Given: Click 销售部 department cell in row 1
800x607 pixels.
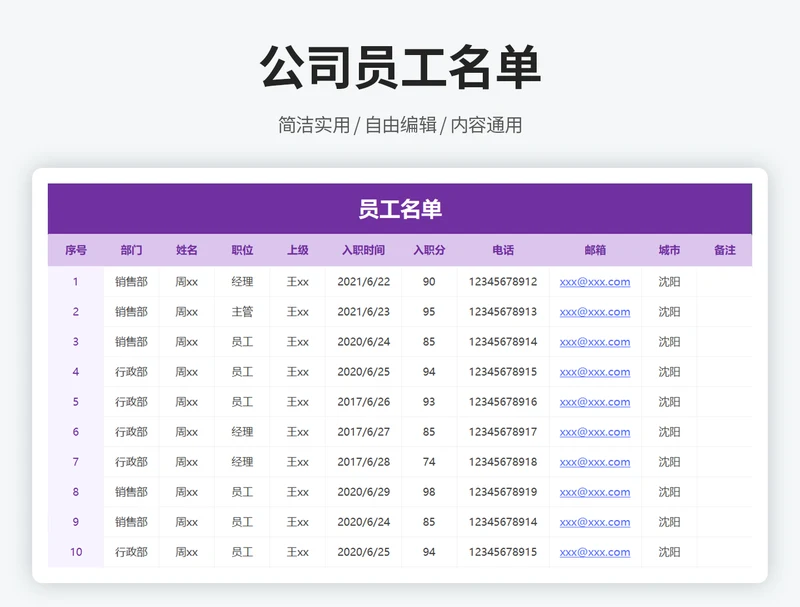Looking at the screenshot, I should pos(131,282).
